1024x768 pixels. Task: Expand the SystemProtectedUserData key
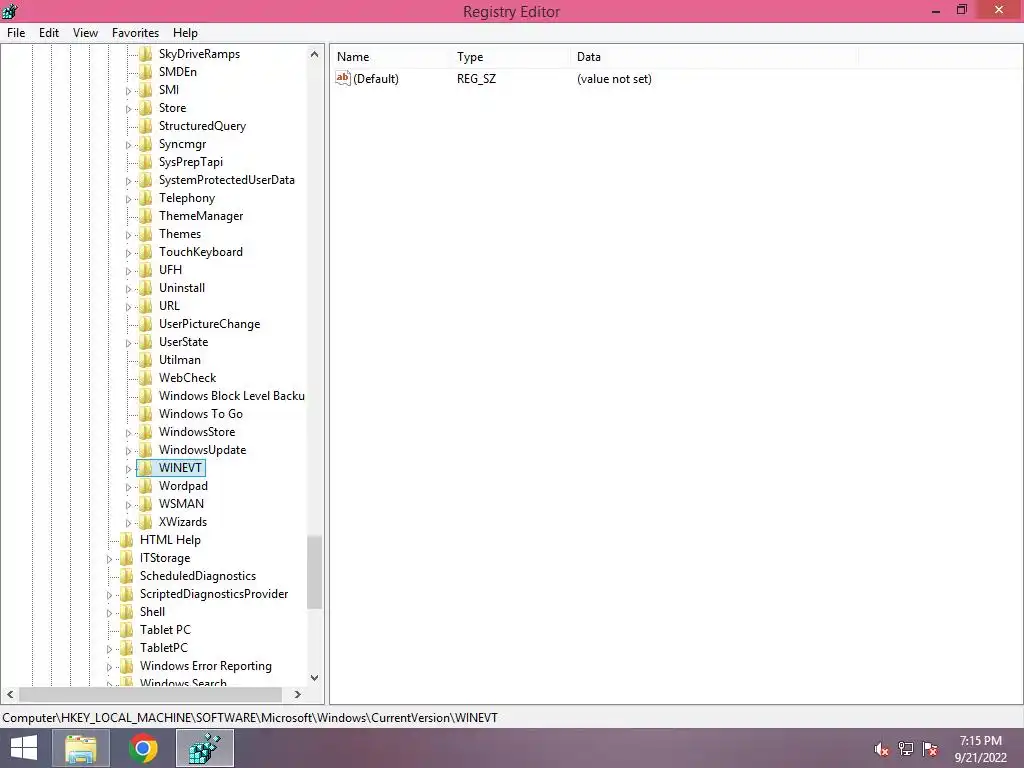129,181
